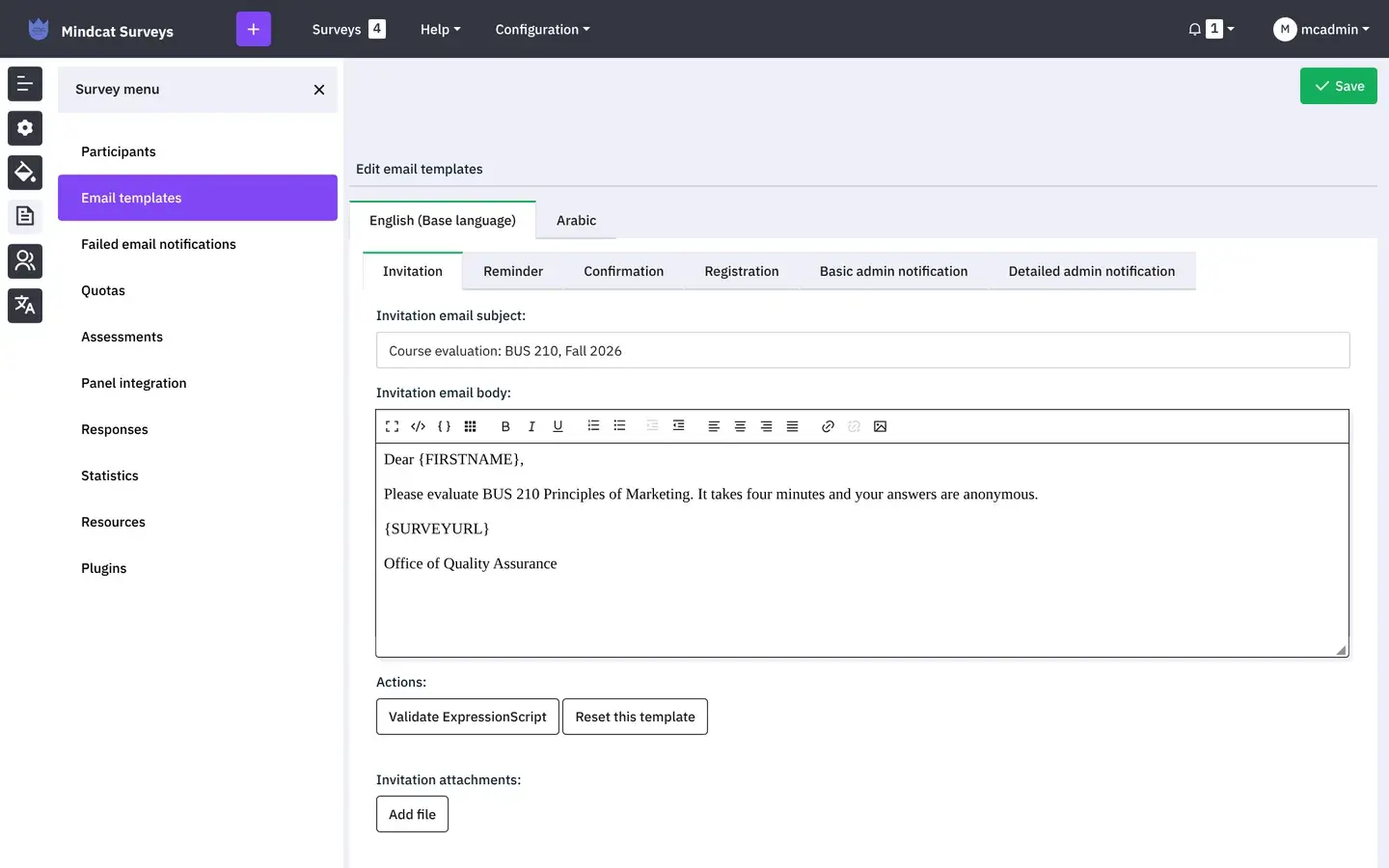Switch to the Arabic language tab

click(577, 220)
